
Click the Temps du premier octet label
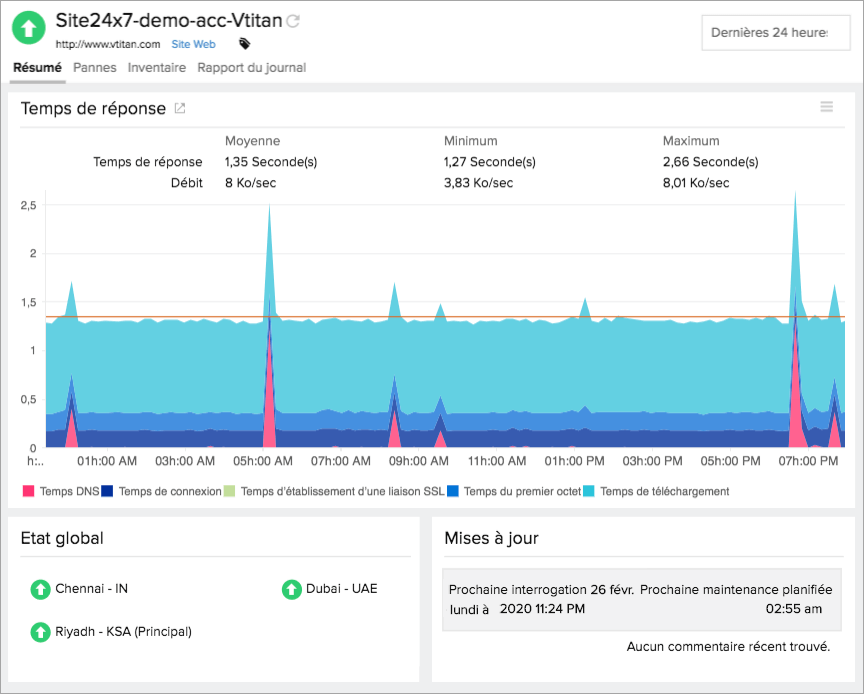point(522,491)
